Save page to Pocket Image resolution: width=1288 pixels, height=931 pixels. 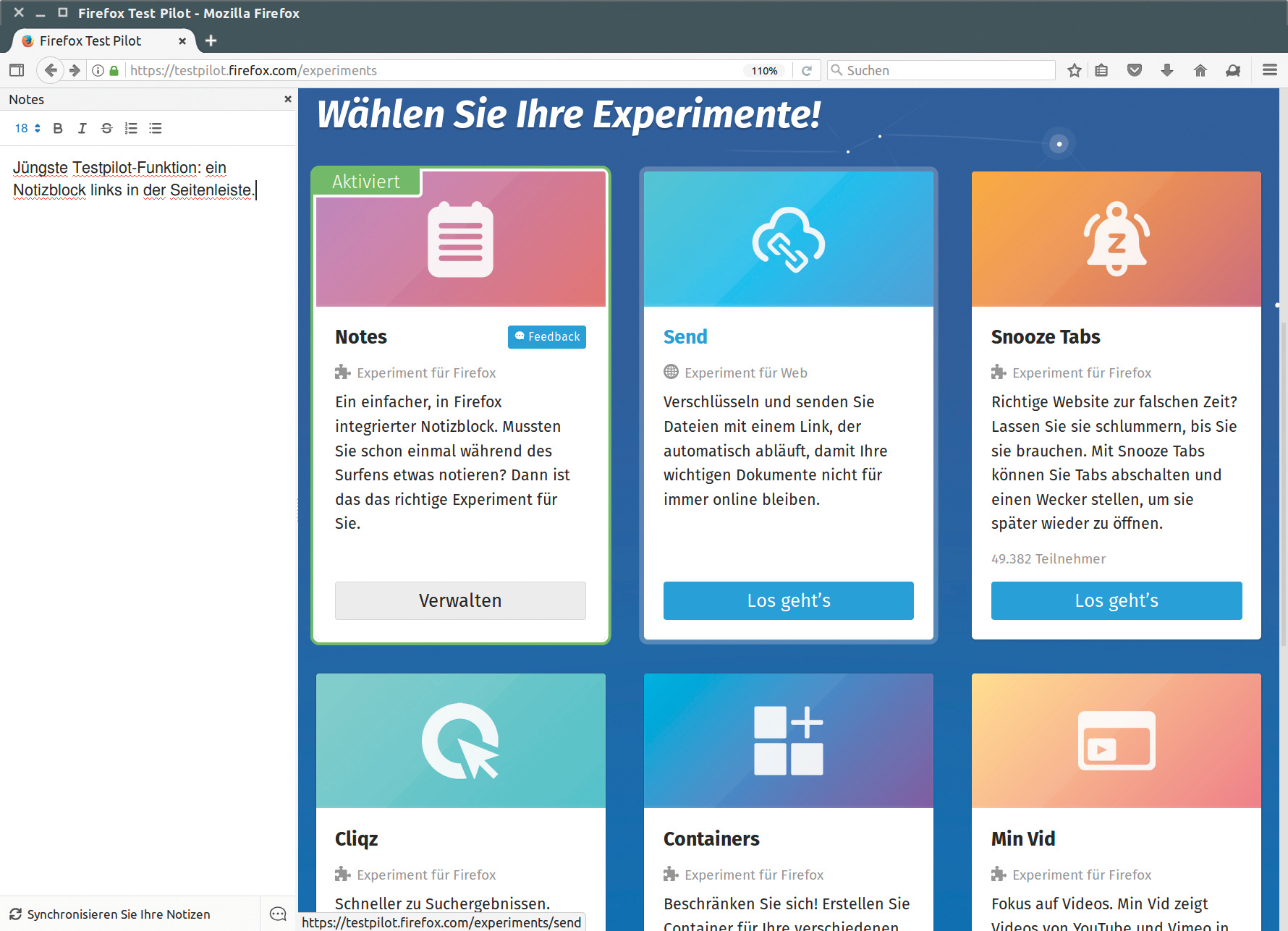pyautogui.click(x=1135, y=70)
